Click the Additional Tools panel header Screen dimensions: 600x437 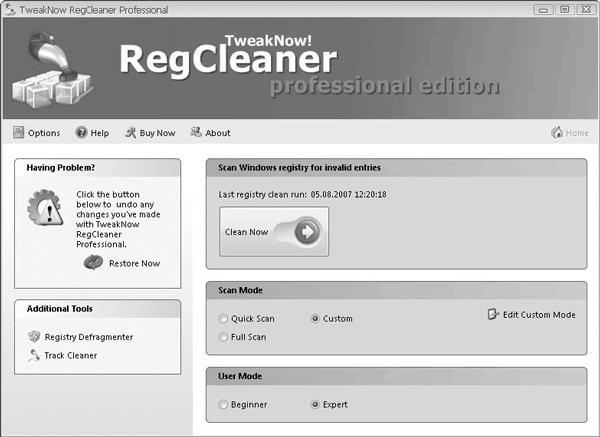pos(98,309)
